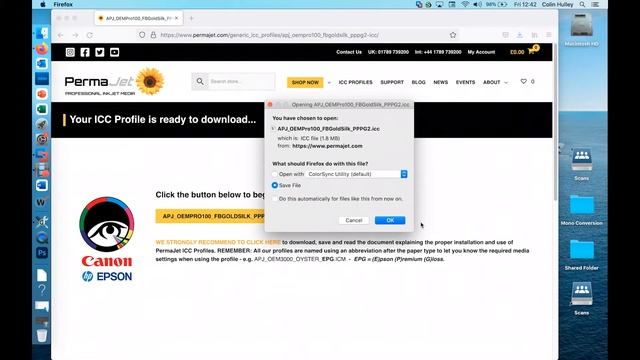Click Firefox back arrow button

pos(60,35)
